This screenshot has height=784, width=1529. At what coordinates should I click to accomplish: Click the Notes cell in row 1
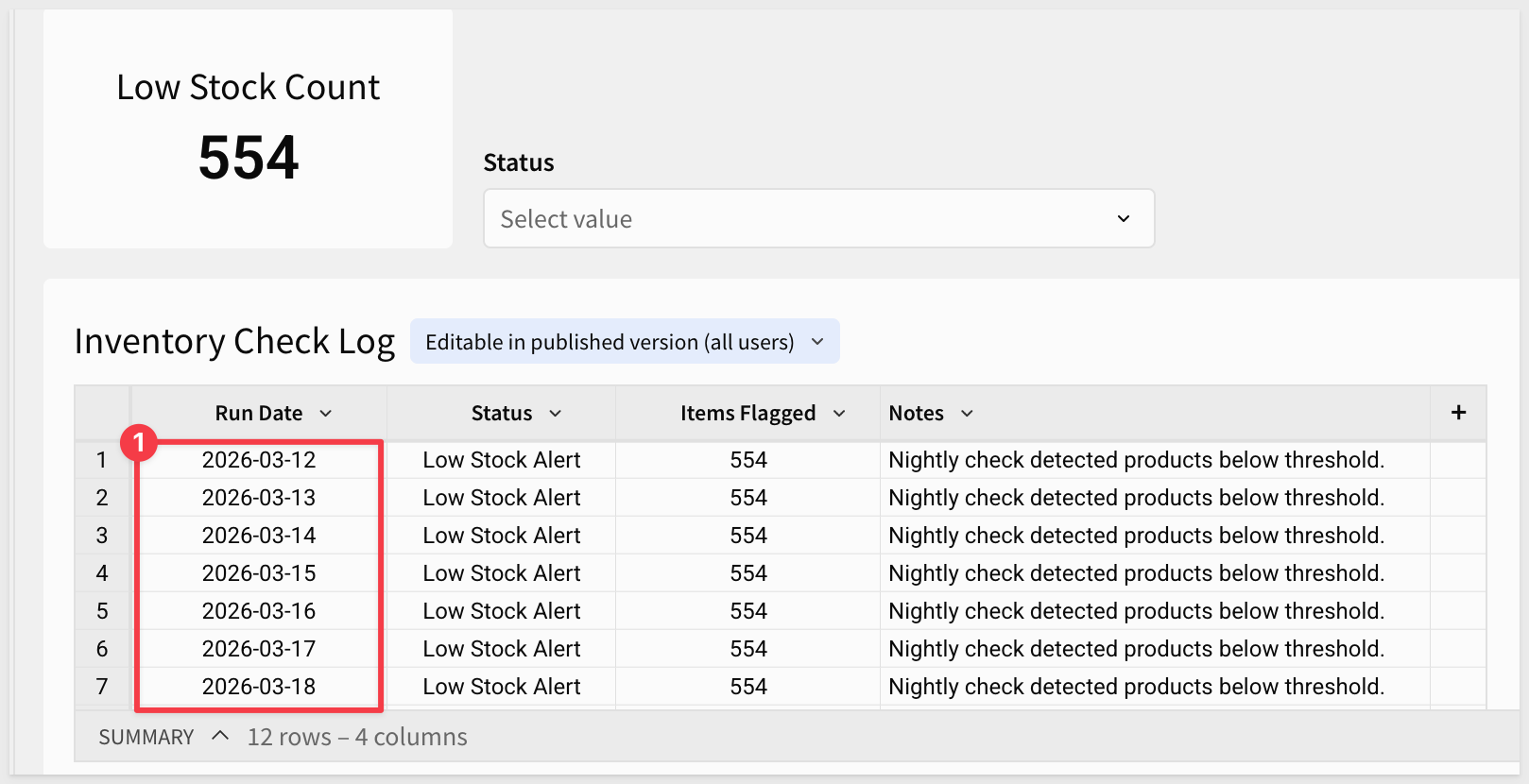(1136, 460)
